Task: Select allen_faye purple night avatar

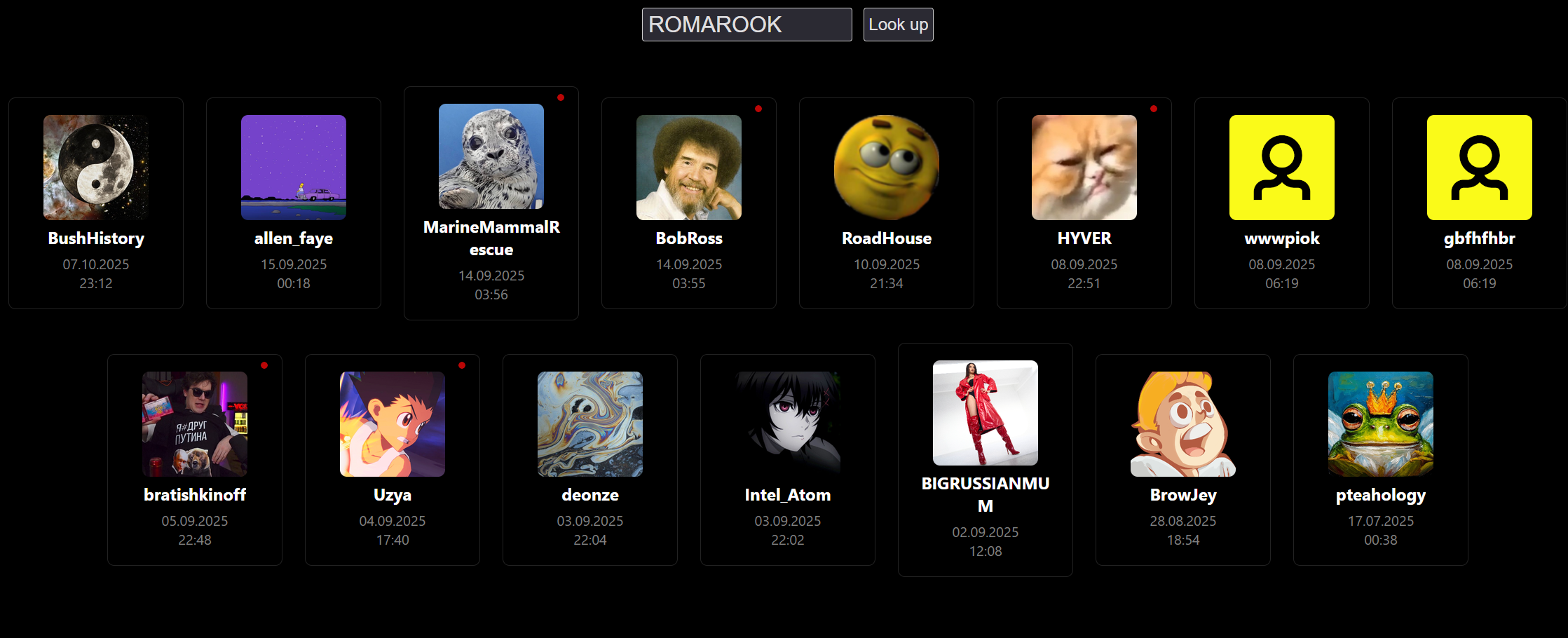Action: [294, 168]
